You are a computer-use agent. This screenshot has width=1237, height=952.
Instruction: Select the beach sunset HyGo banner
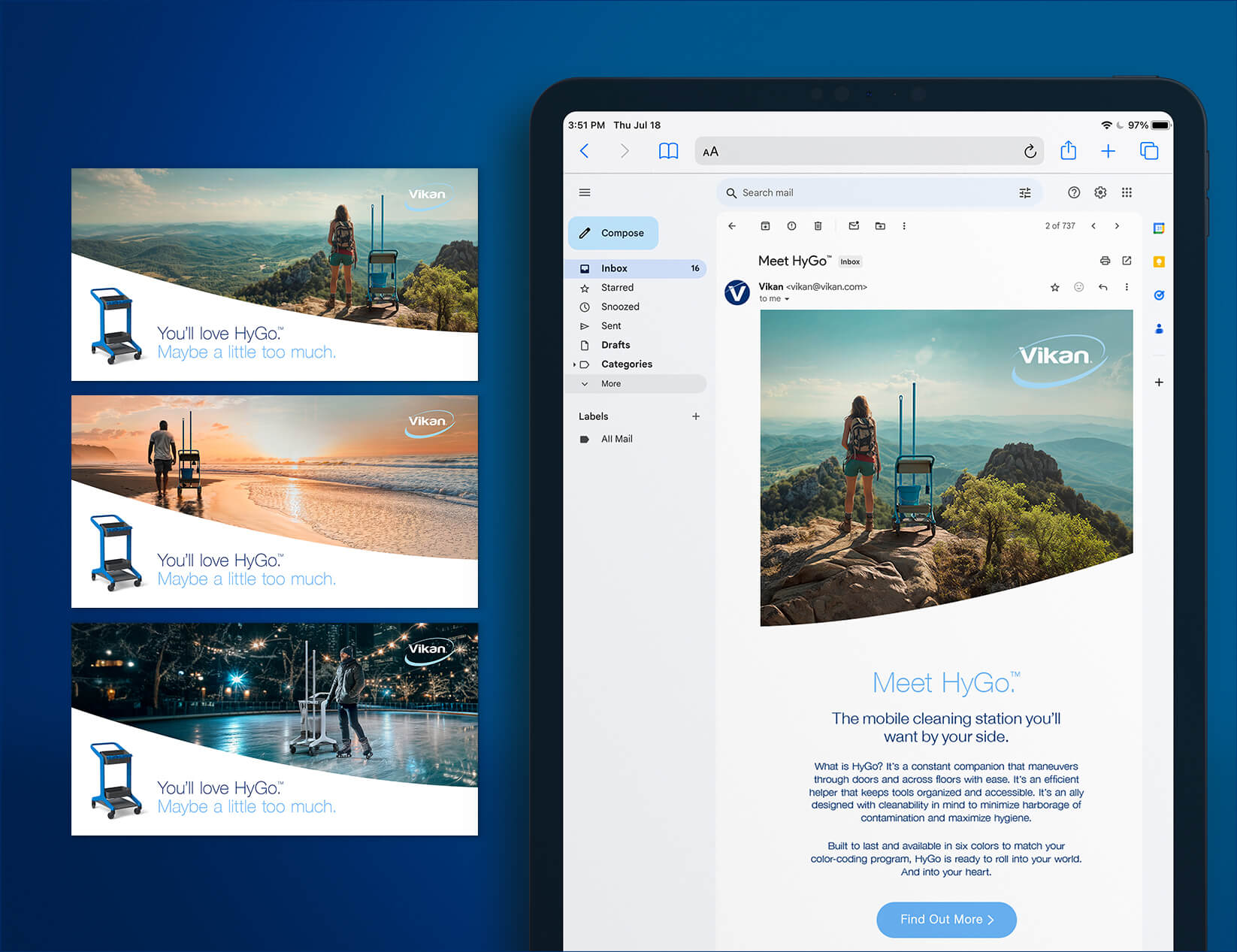coord(274,501)
